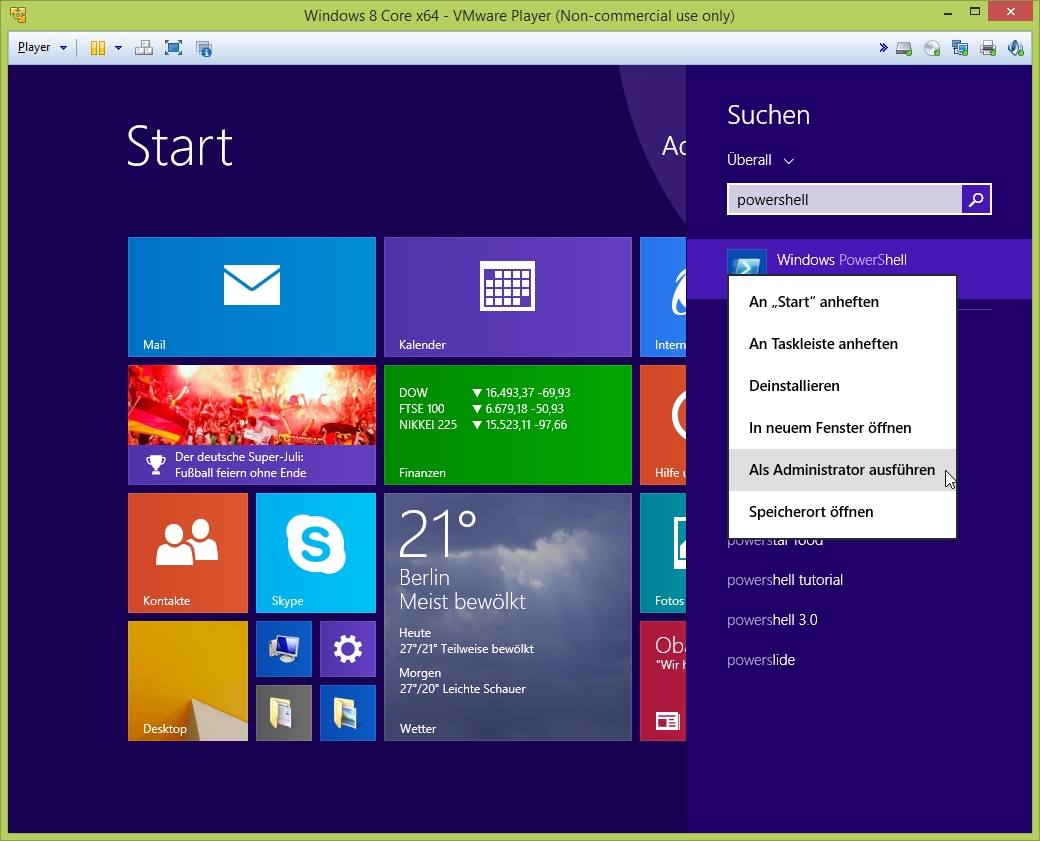The width and height of the screenshot is (1040, 841).
Task: Choose Als Administrator ausführen
Action: pos(842,470)
